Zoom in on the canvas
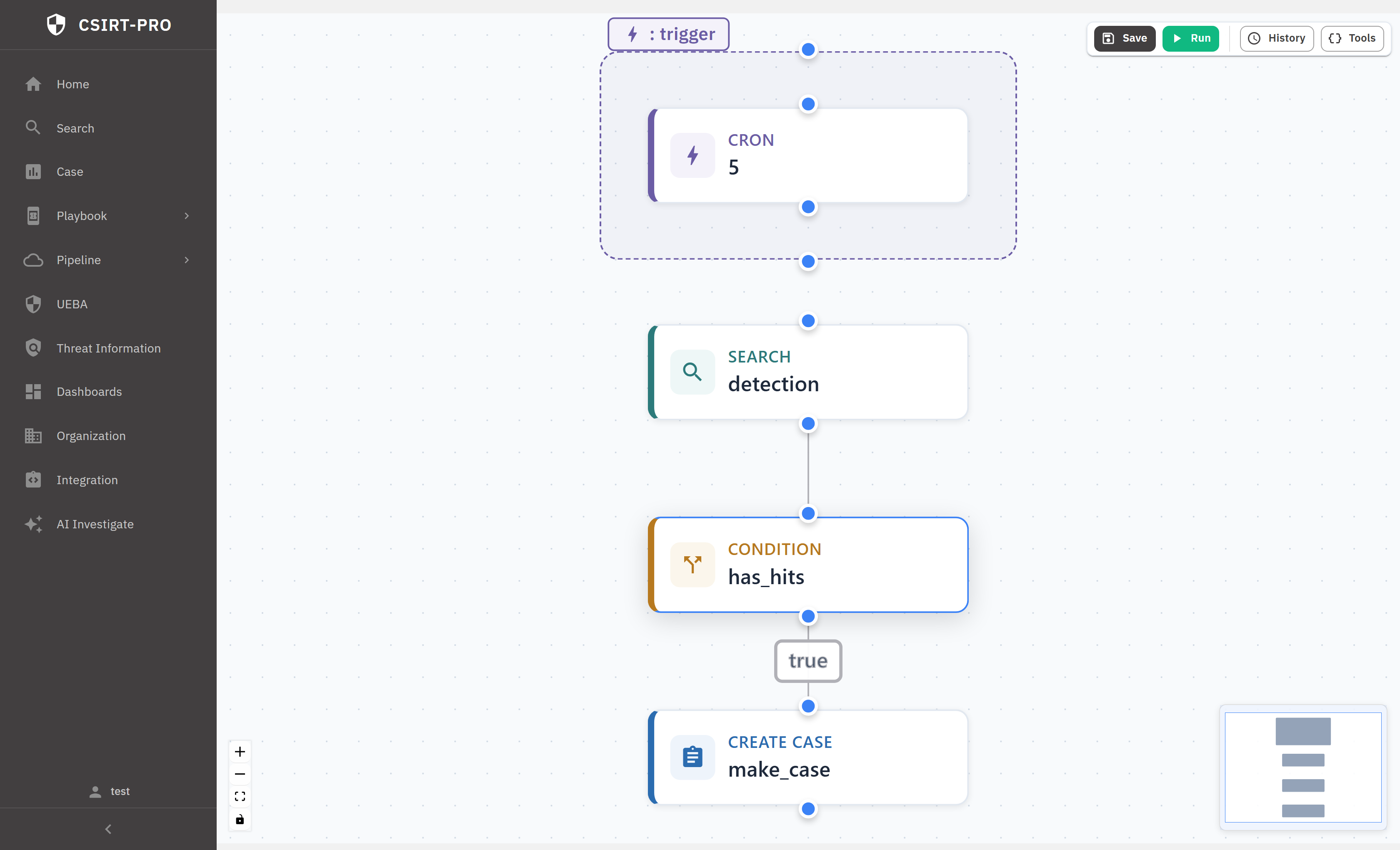 coord(240,752)
